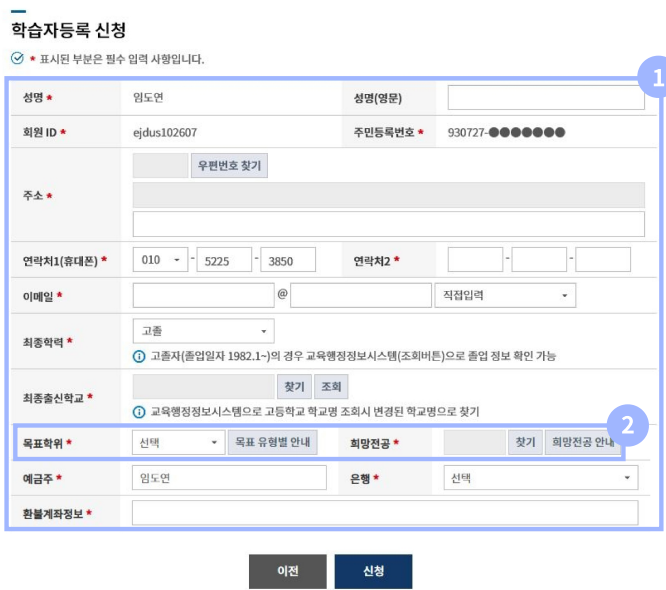Expand the 최종학력 고졸 dropdown
This screenshot has width=666, height=590.
click(x=203, y=331)
